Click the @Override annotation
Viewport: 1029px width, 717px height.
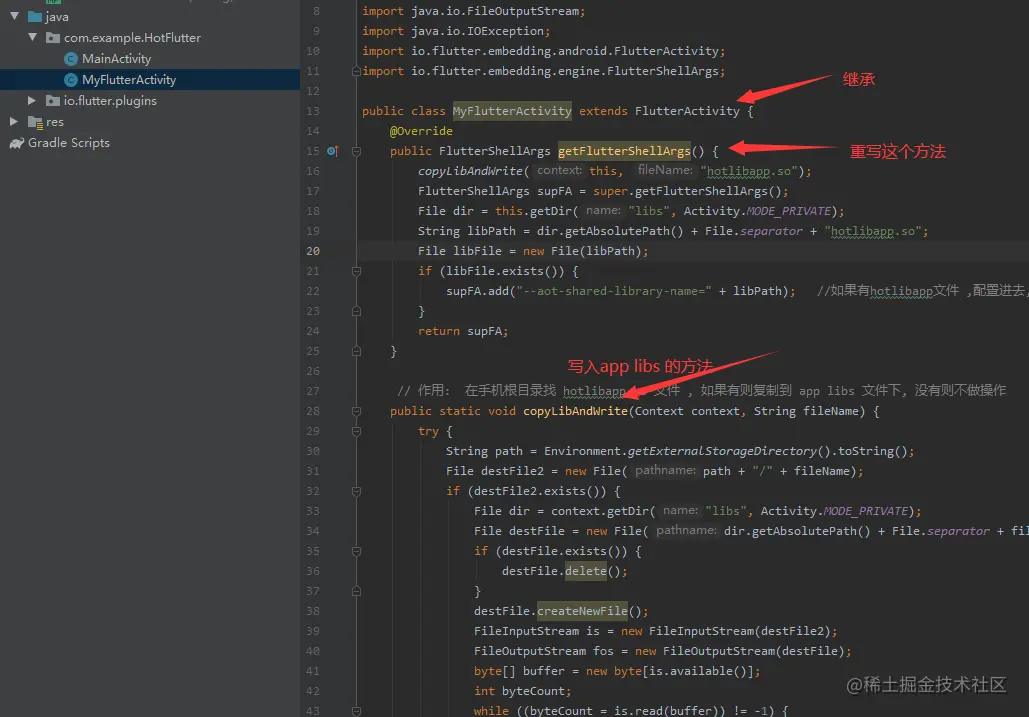pos(421,131)
